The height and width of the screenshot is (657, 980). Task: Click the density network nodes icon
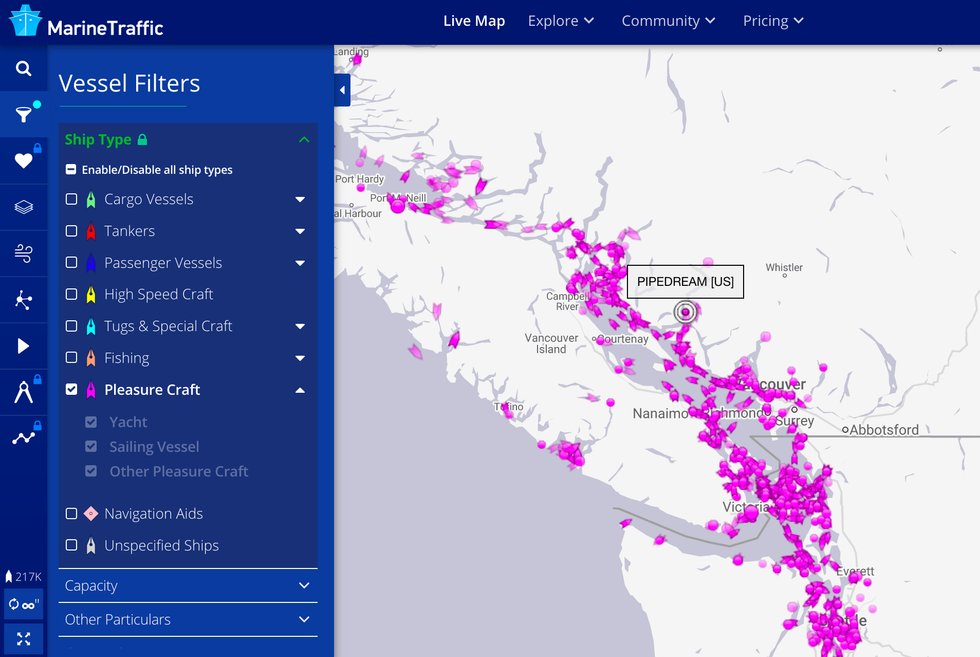pos(23,300)
